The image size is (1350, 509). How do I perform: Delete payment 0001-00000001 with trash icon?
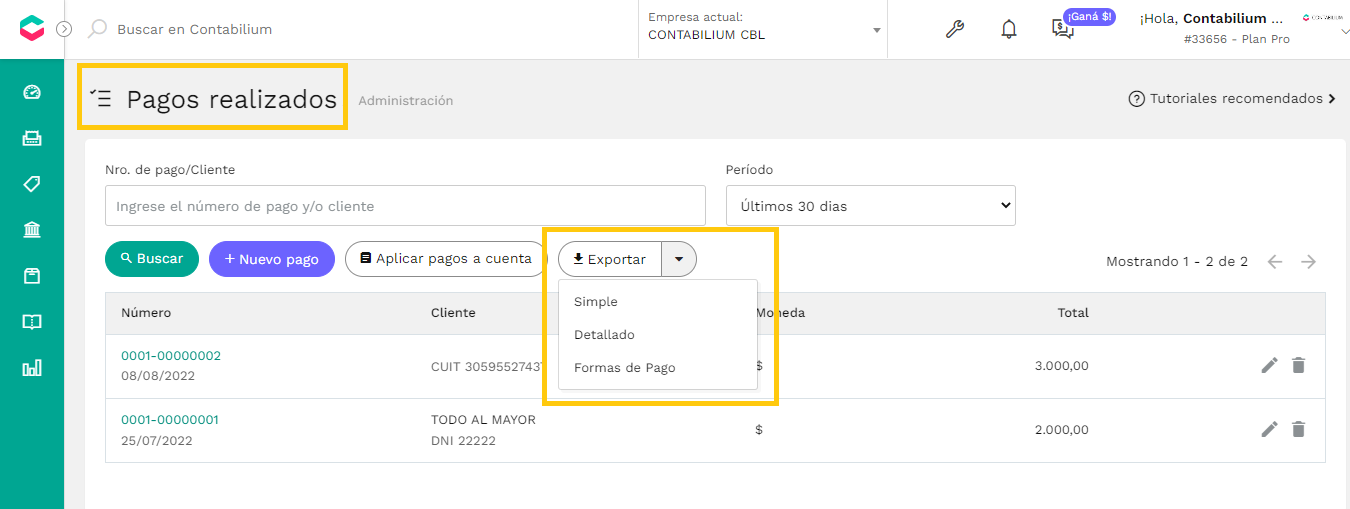pos(1298,429)
